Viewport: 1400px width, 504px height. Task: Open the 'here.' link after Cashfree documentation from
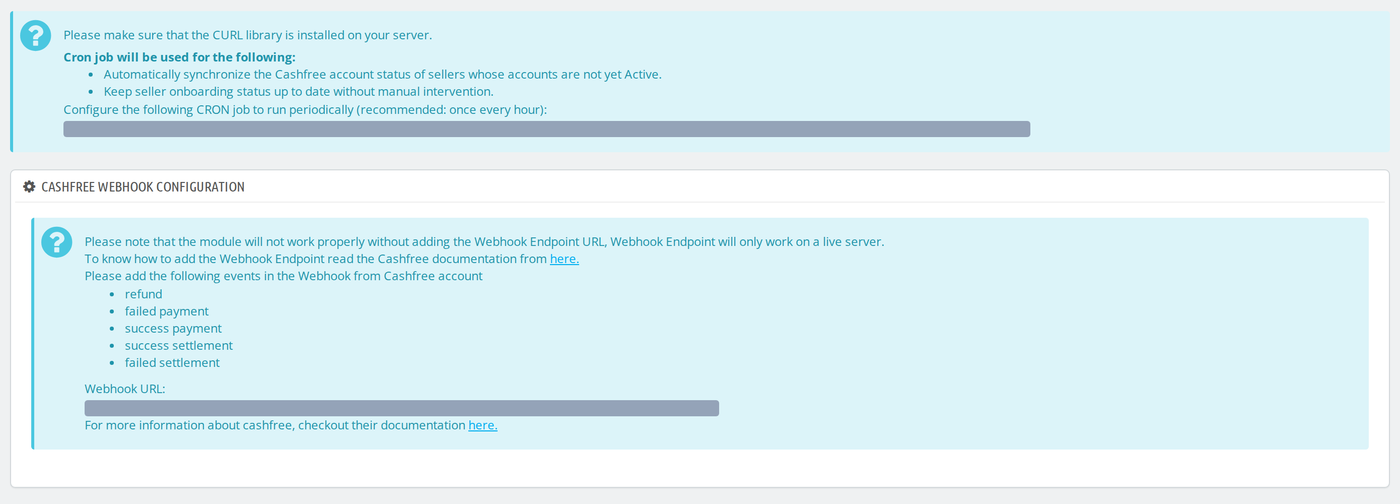pyautogui.click(x=564, y=259)
